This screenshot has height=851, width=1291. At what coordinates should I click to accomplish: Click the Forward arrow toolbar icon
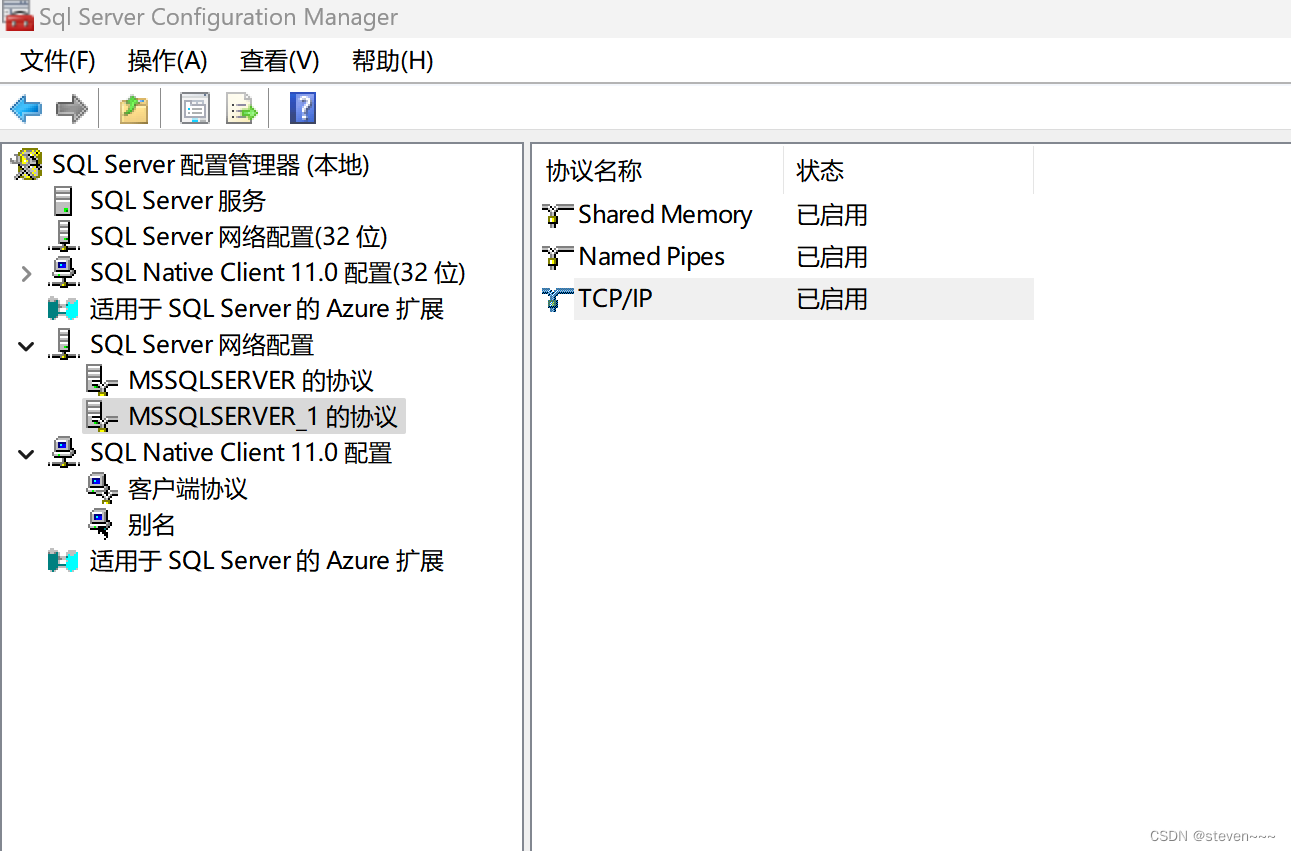pos(71,108)
